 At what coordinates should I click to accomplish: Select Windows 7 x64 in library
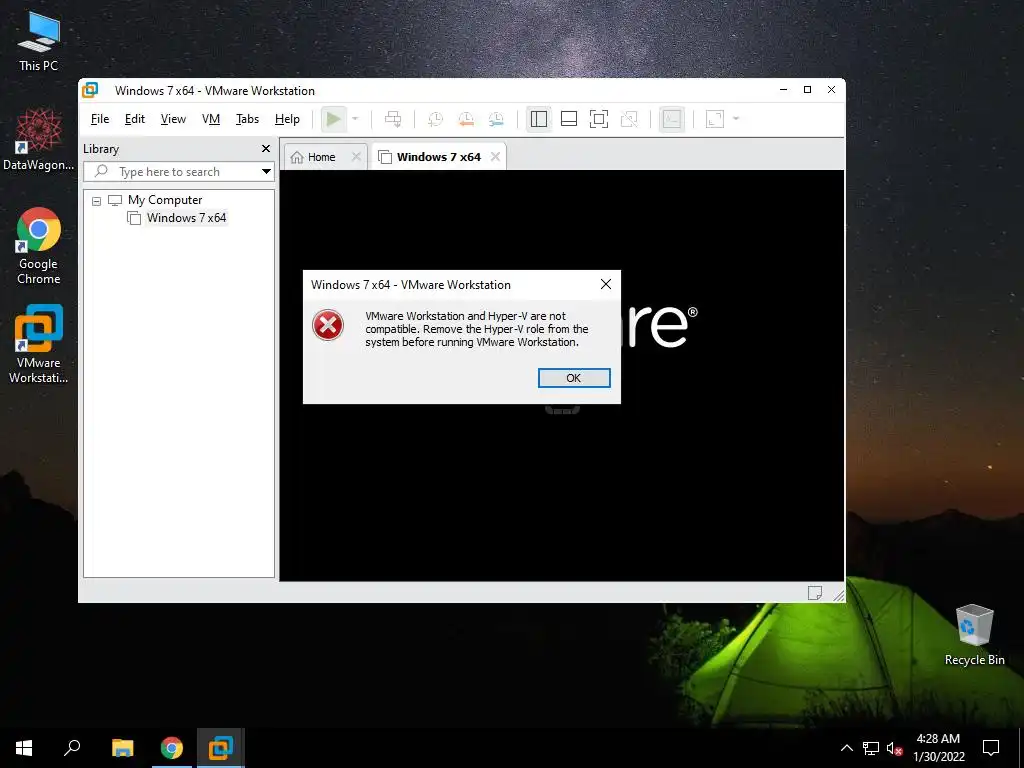click(186, 218)
